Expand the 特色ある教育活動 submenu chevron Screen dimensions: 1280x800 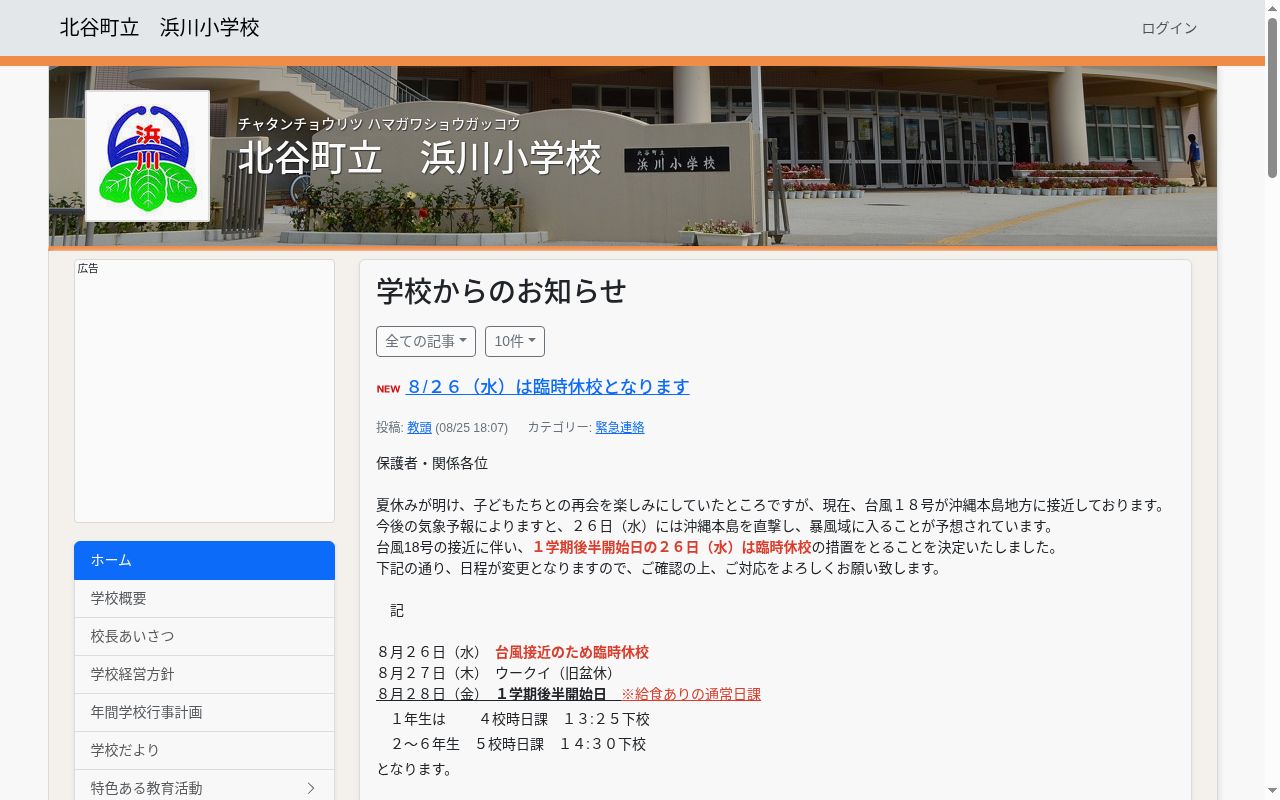coord(311,788)
